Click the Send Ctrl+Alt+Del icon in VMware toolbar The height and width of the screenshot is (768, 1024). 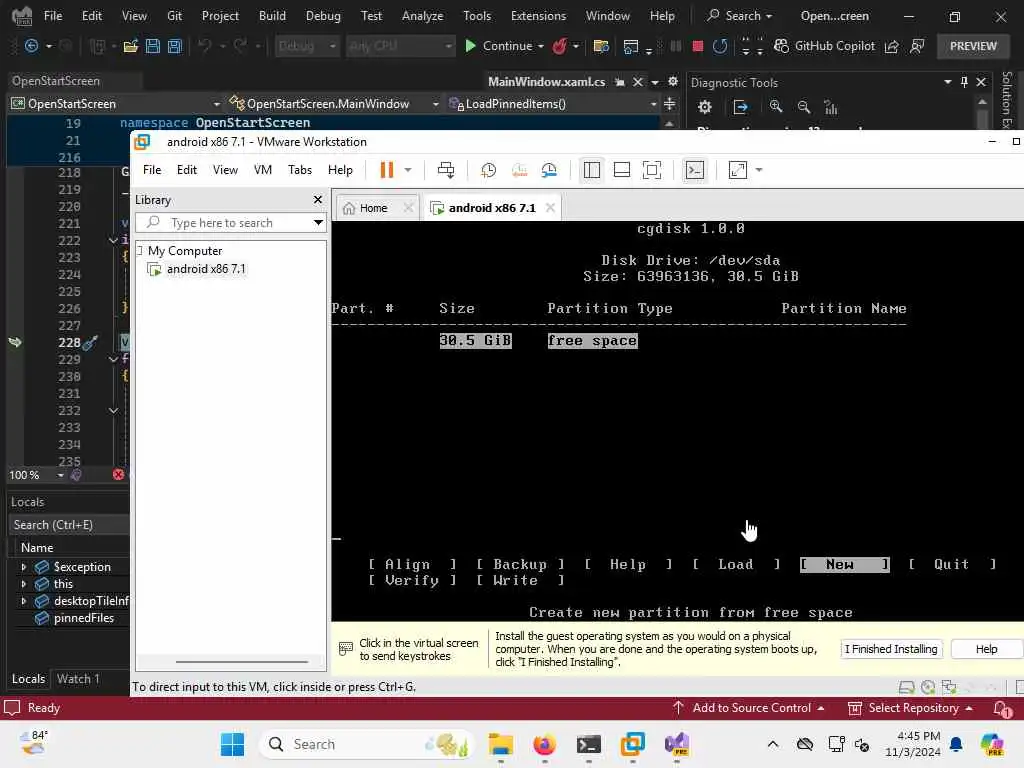pos(446,170)
